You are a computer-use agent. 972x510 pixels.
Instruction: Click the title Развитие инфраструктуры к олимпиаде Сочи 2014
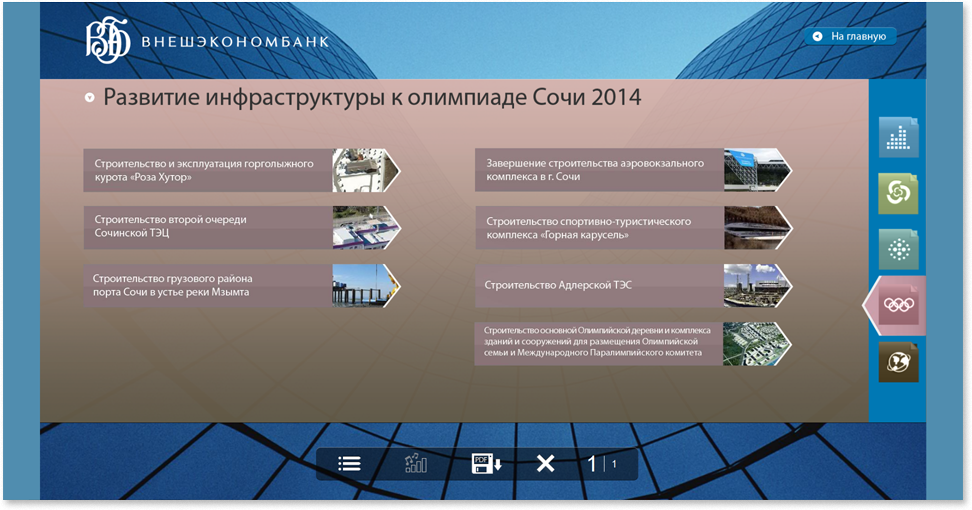click(372, 98)
